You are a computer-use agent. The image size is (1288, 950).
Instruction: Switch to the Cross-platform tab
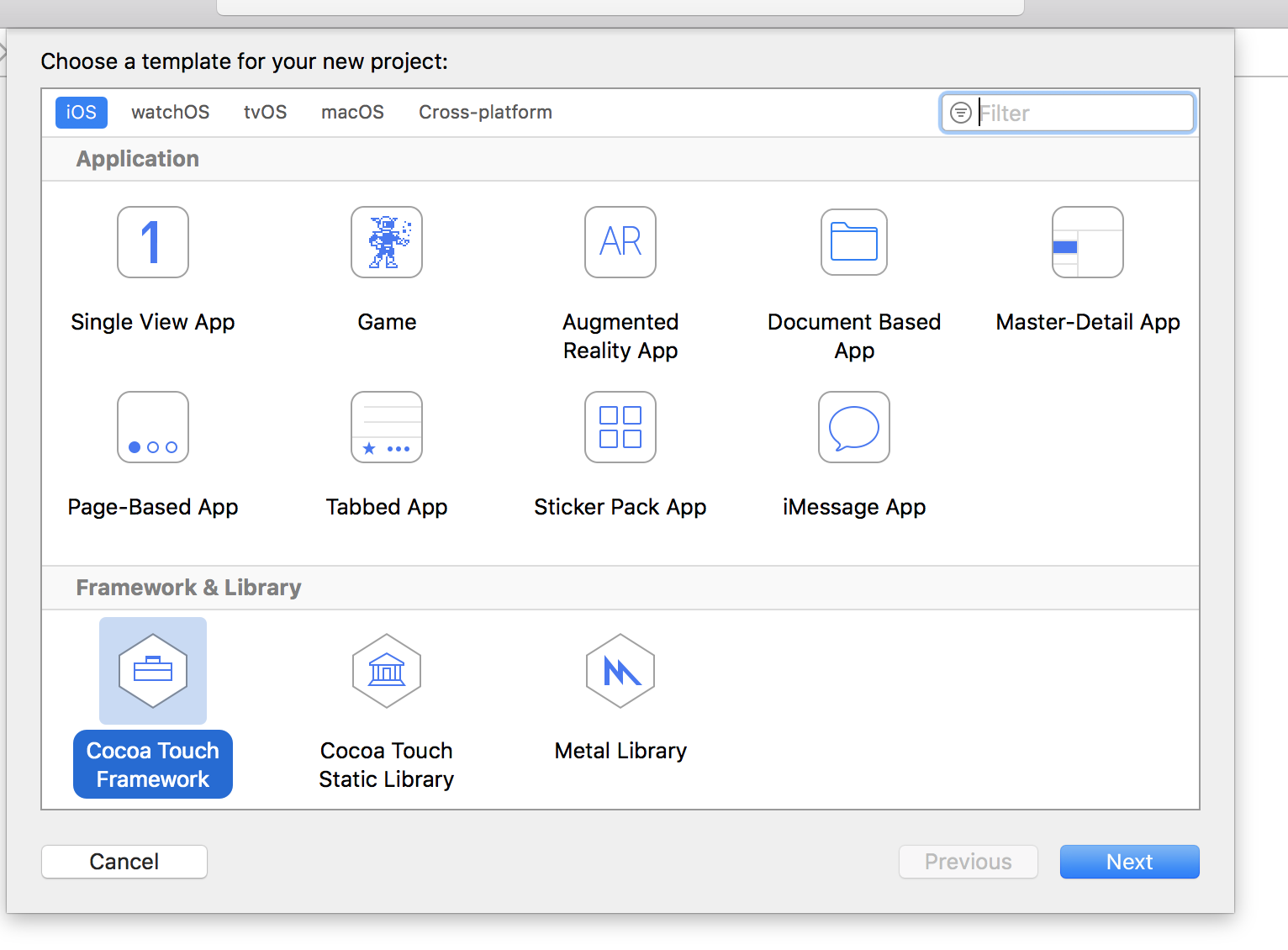click(486, 113)
